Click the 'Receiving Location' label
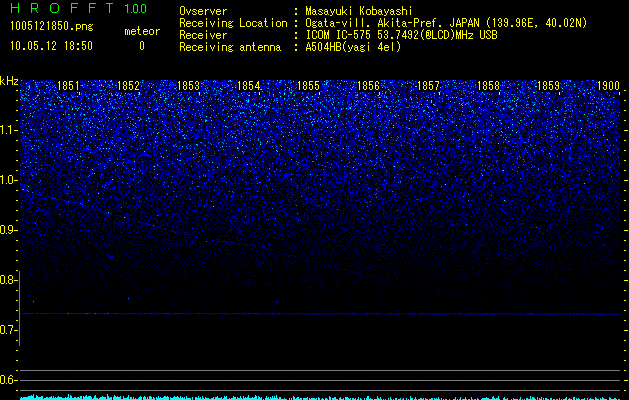629x400 pixels. point(233,23)
